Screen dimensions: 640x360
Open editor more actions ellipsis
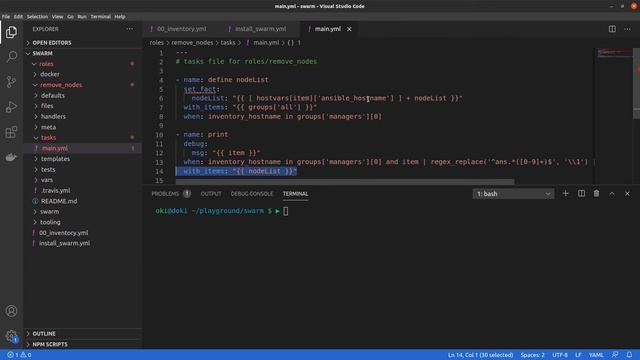coord(627,29)
